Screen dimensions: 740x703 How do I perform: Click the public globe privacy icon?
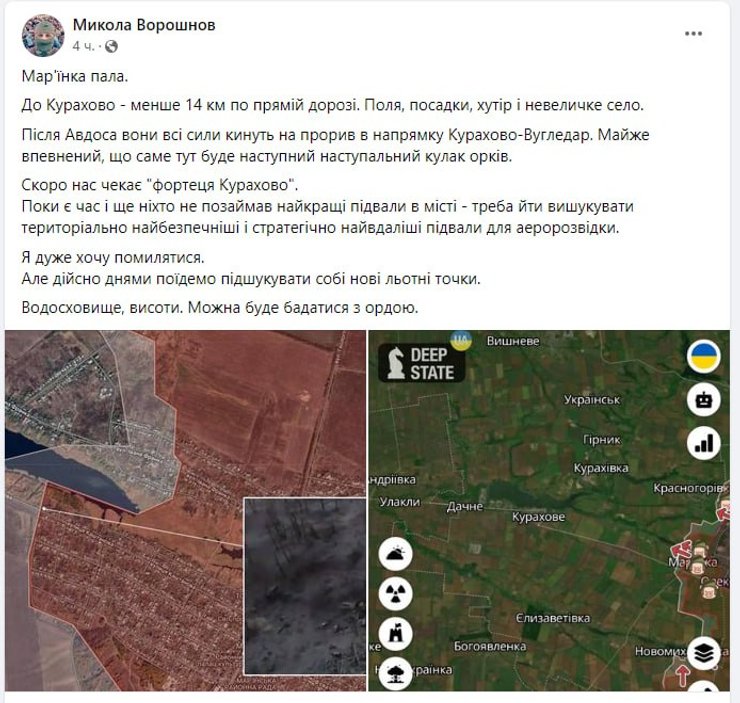pyautogui.click(x=111, y=46)
